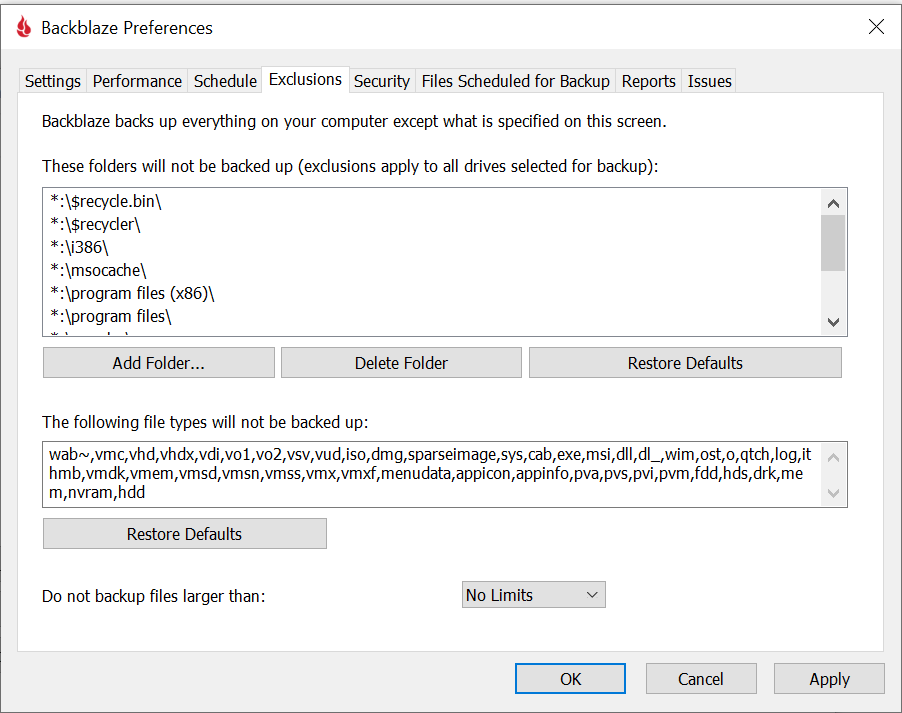Image resolution: width=902 pixels, height=713 pixels.
Task: Select the *:\program files (x86)\ folder entry
Action: [132, 293]
